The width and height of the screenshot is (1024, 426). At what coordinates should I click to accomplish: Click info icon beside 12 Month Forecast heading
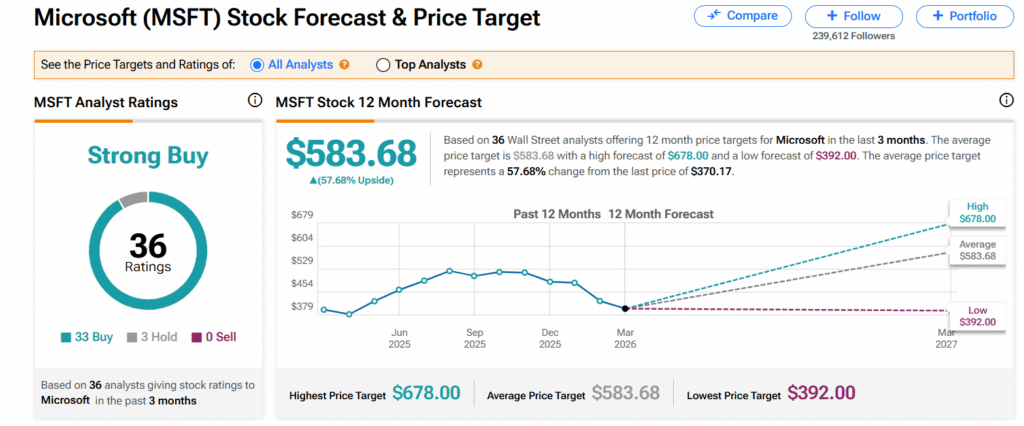point(1005,101)
